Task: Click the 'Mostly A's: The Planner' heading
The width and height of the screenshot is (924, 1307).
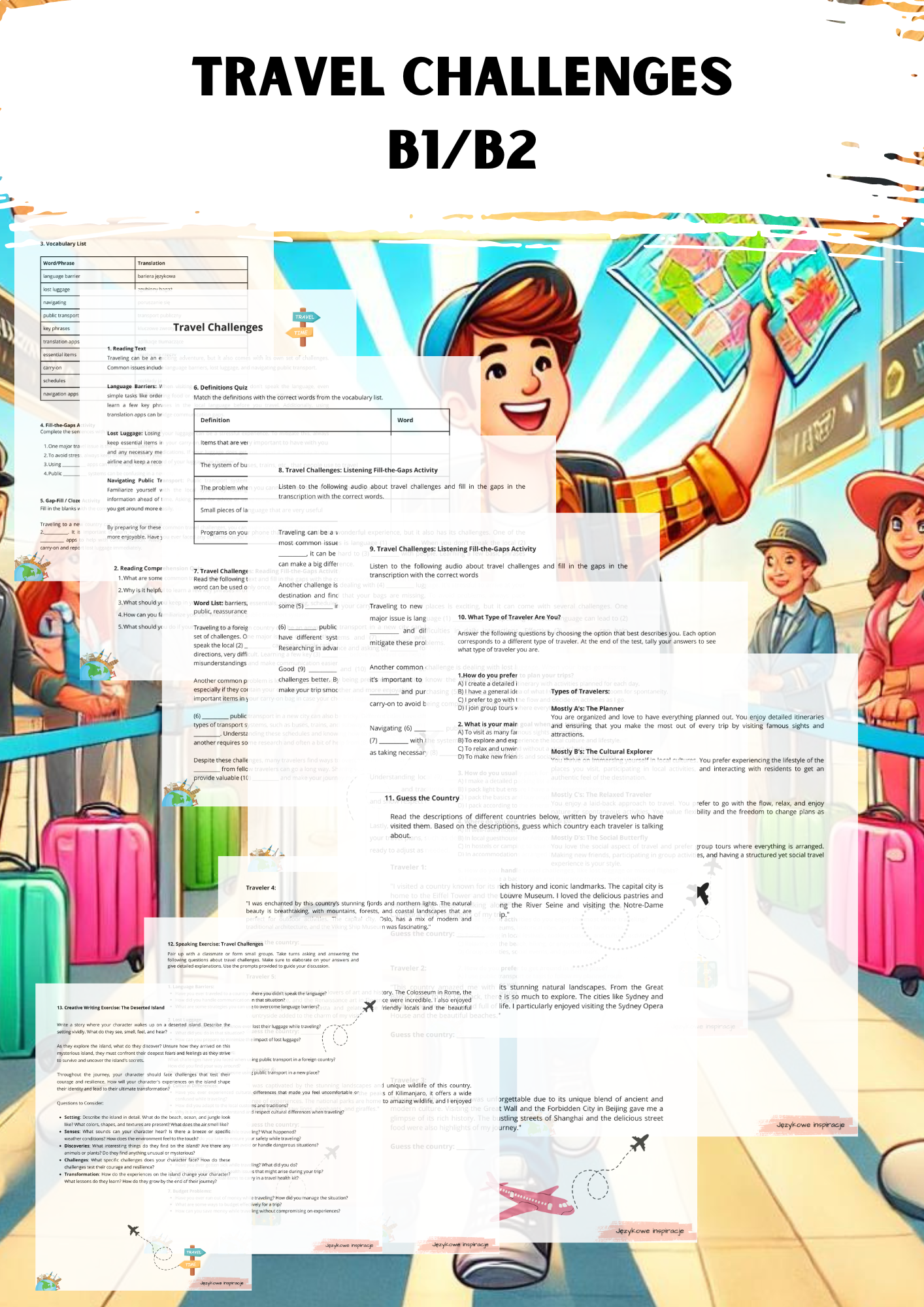Action: point(587,708)
